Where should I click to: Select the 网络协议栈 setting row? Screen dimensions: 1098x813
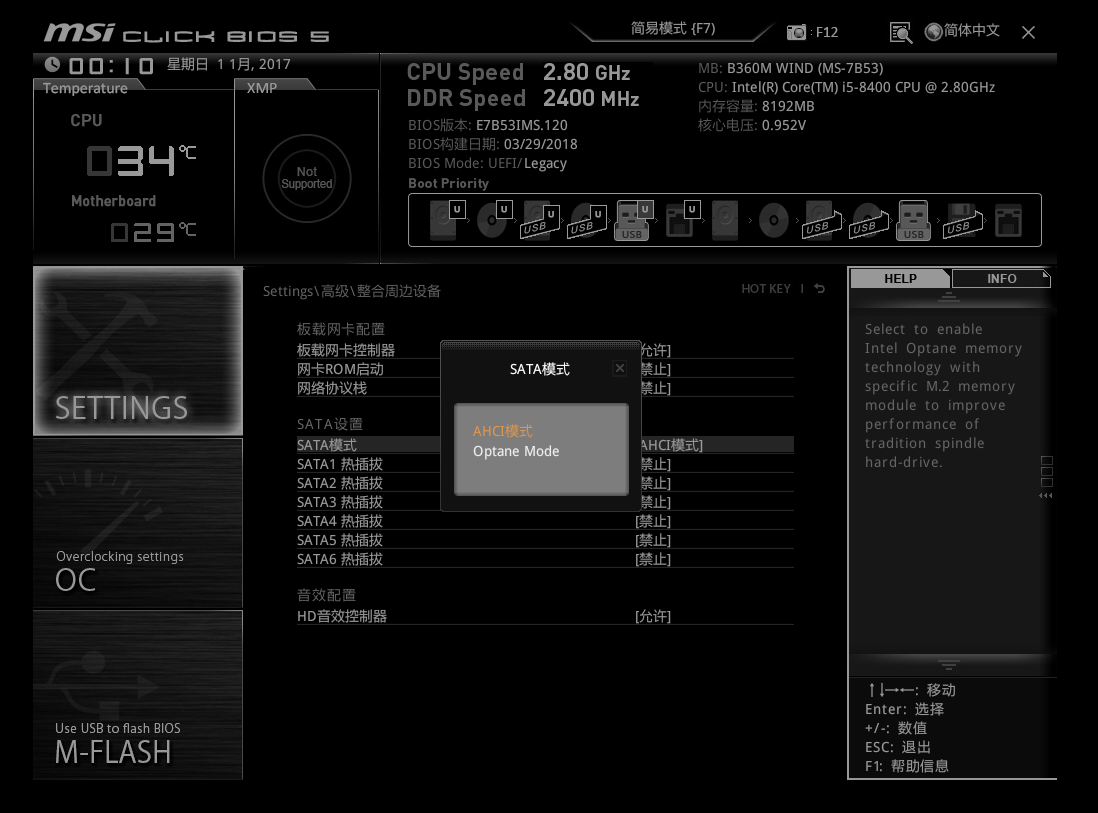point(545,388)
